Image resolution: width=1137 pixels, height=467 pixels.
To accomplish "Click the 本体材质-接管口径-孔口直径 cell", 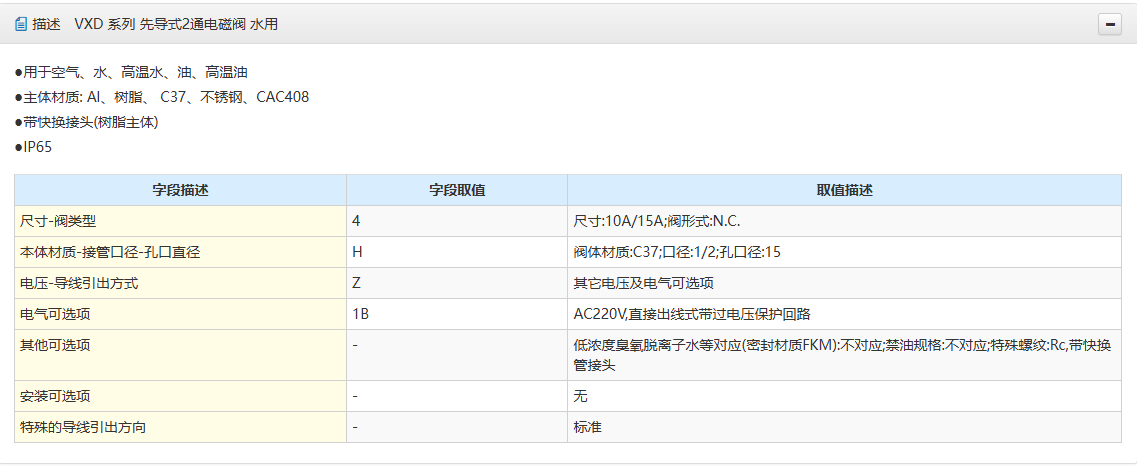I will click(110, 252).
